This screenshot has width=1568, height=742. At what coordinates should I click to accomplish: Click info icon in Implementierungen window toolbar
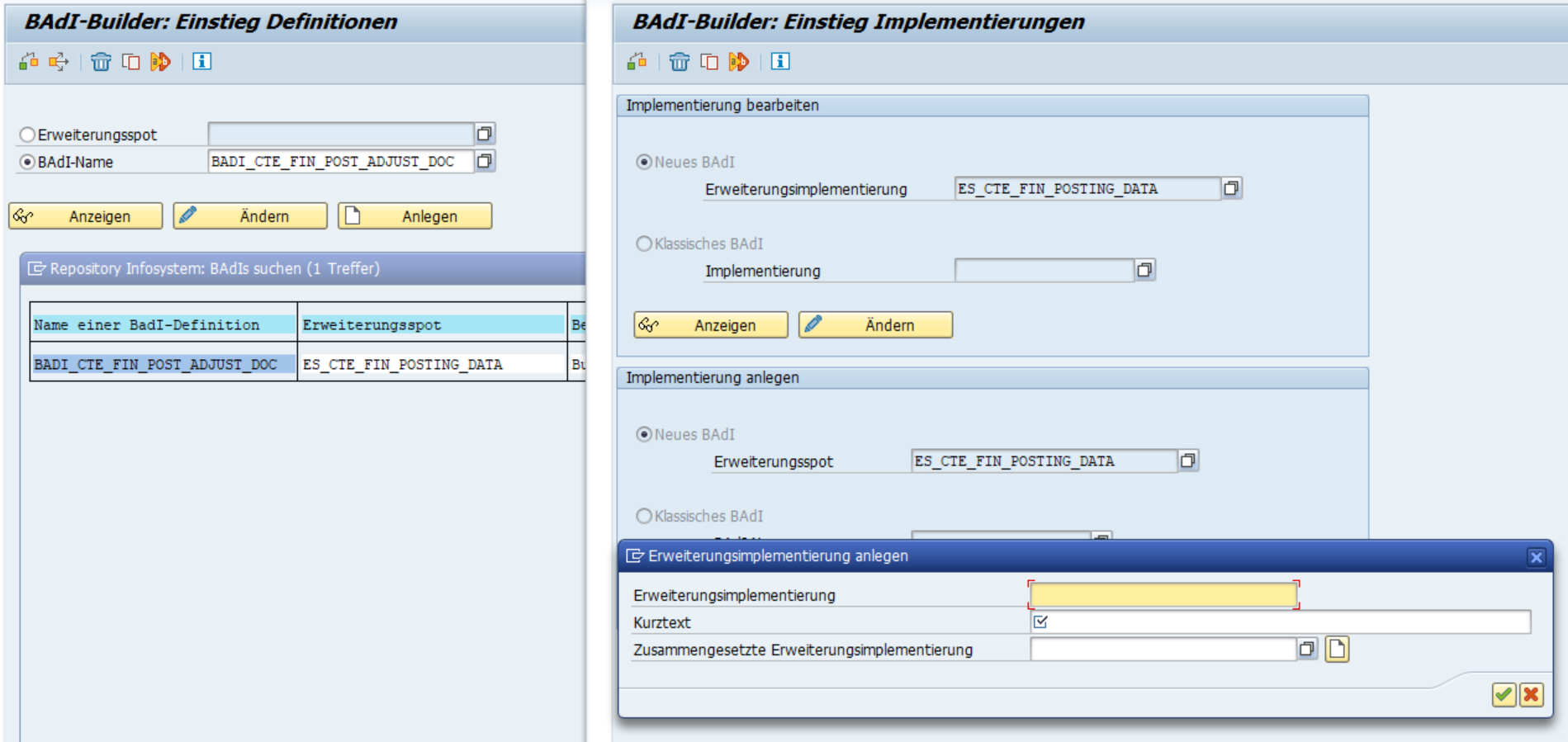pos(780,61)
